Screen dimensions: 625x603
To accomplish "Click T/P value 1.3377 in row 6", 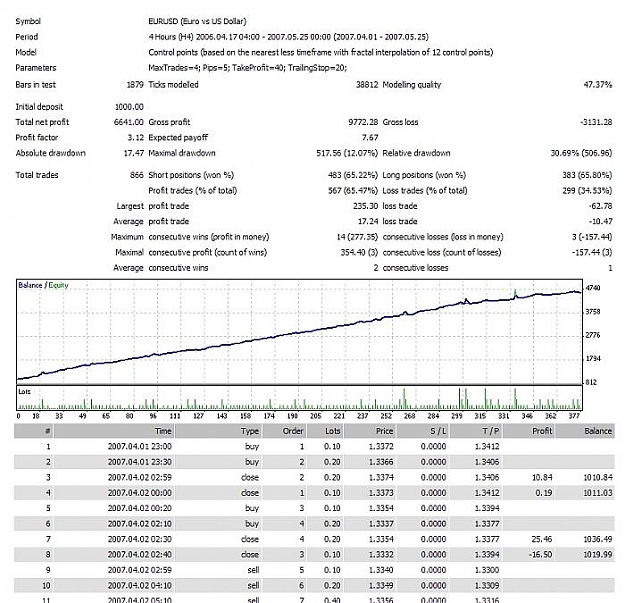I will click(x=487, y=524).
